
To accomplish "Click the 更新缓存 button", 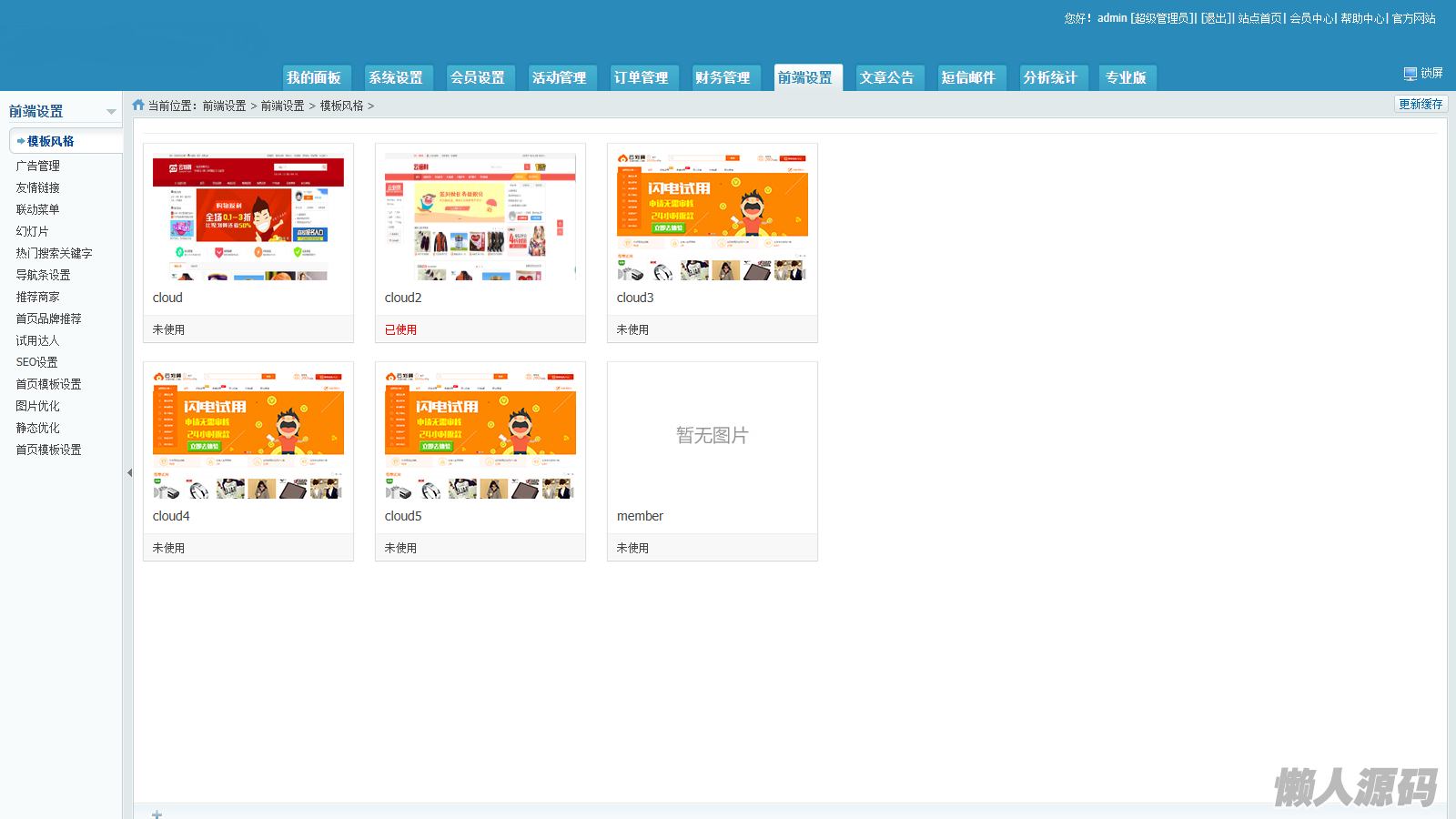I will (1420, 104).
